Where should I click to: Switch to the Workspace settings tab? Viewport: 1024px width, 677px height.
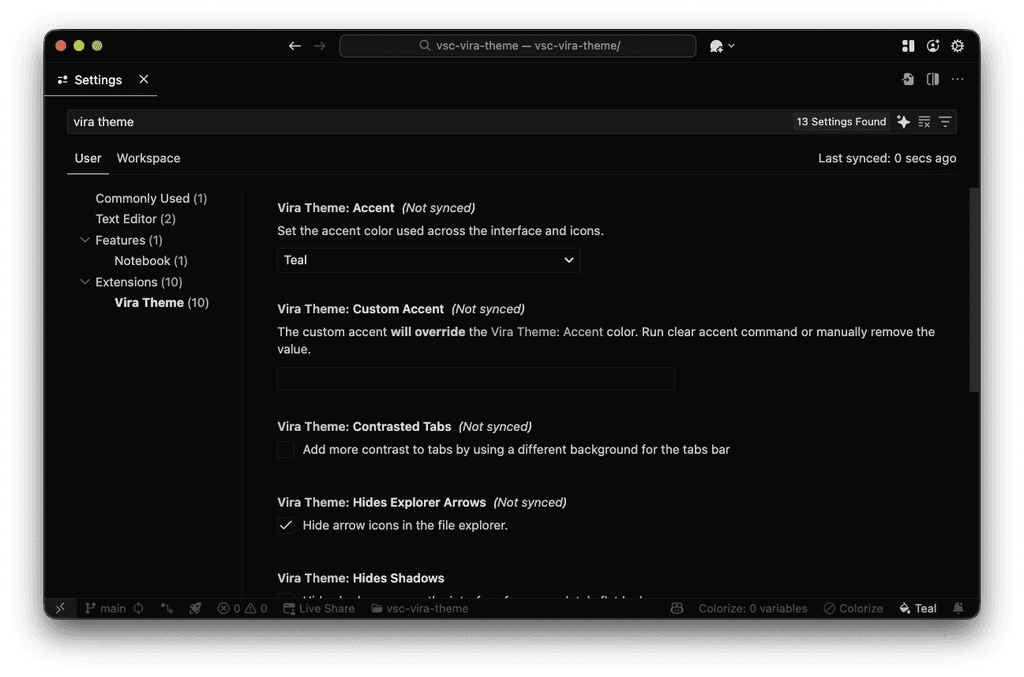pos(148,158)
